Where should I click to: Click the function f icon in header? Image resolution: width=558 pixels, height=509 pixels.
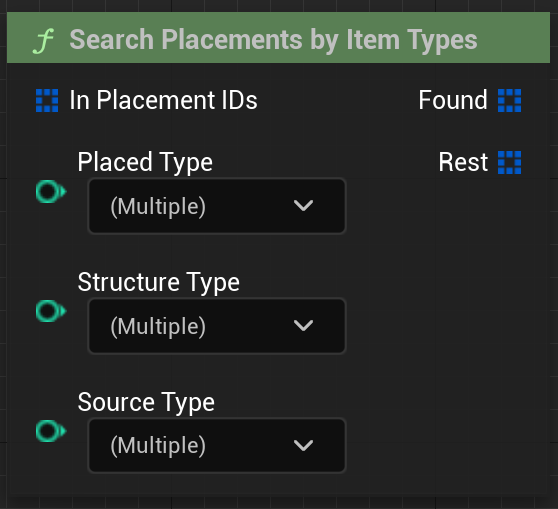pos(43,41)
